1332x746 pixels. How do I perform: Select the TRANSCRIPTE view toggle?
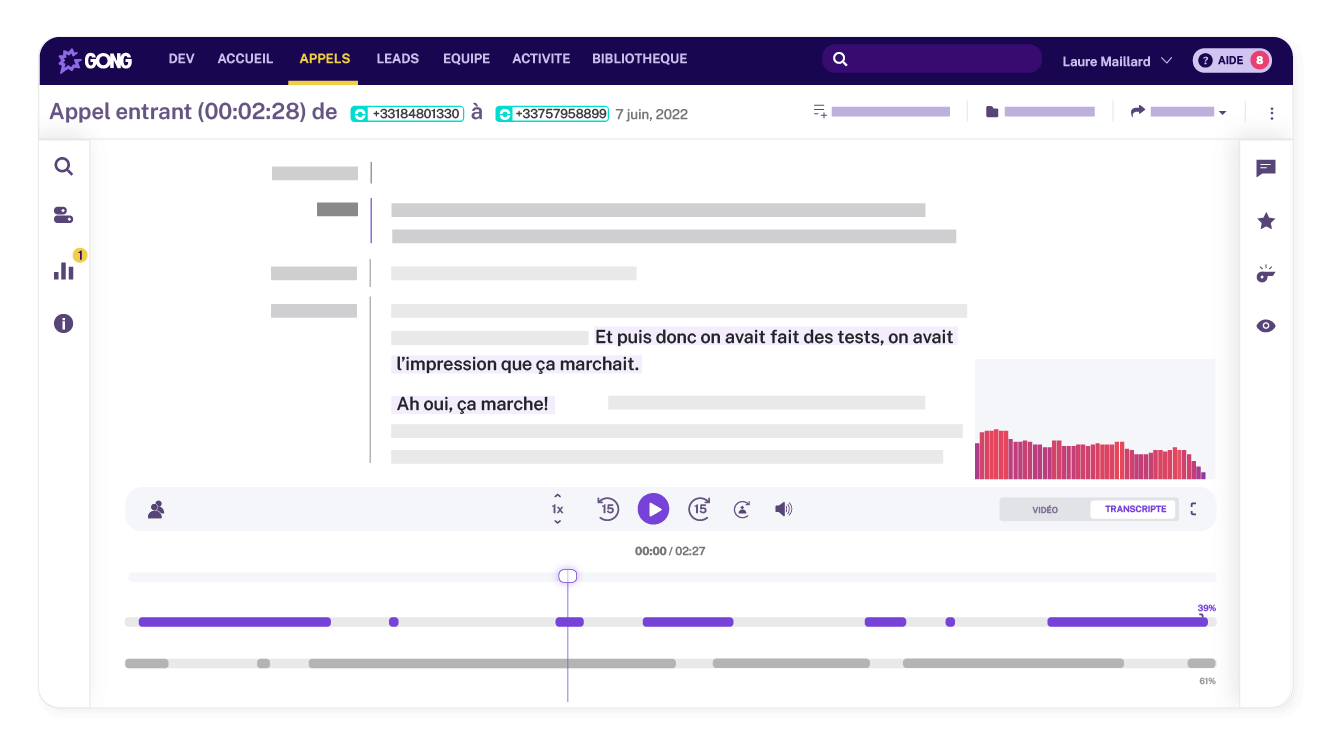coord(1134,509)
